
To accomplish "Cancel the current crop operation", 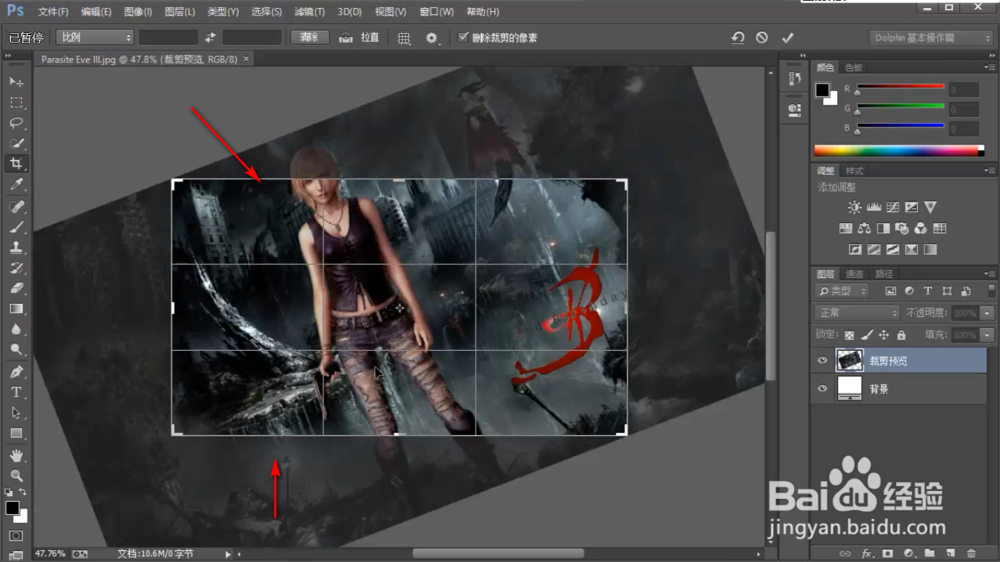I will coord(761,38).
